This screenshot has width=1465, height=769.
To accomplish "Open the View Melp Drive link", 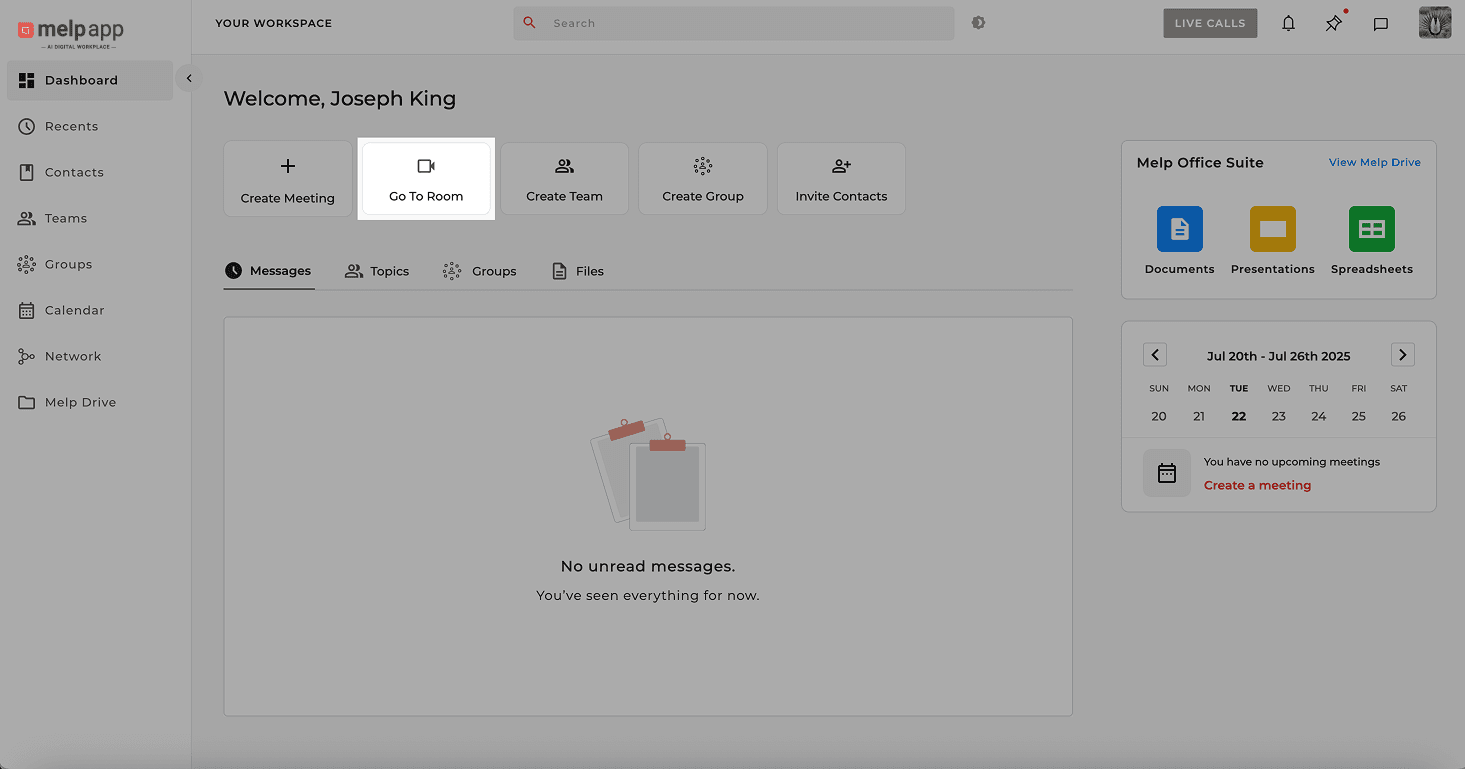I will click(x=1374, y=161).
